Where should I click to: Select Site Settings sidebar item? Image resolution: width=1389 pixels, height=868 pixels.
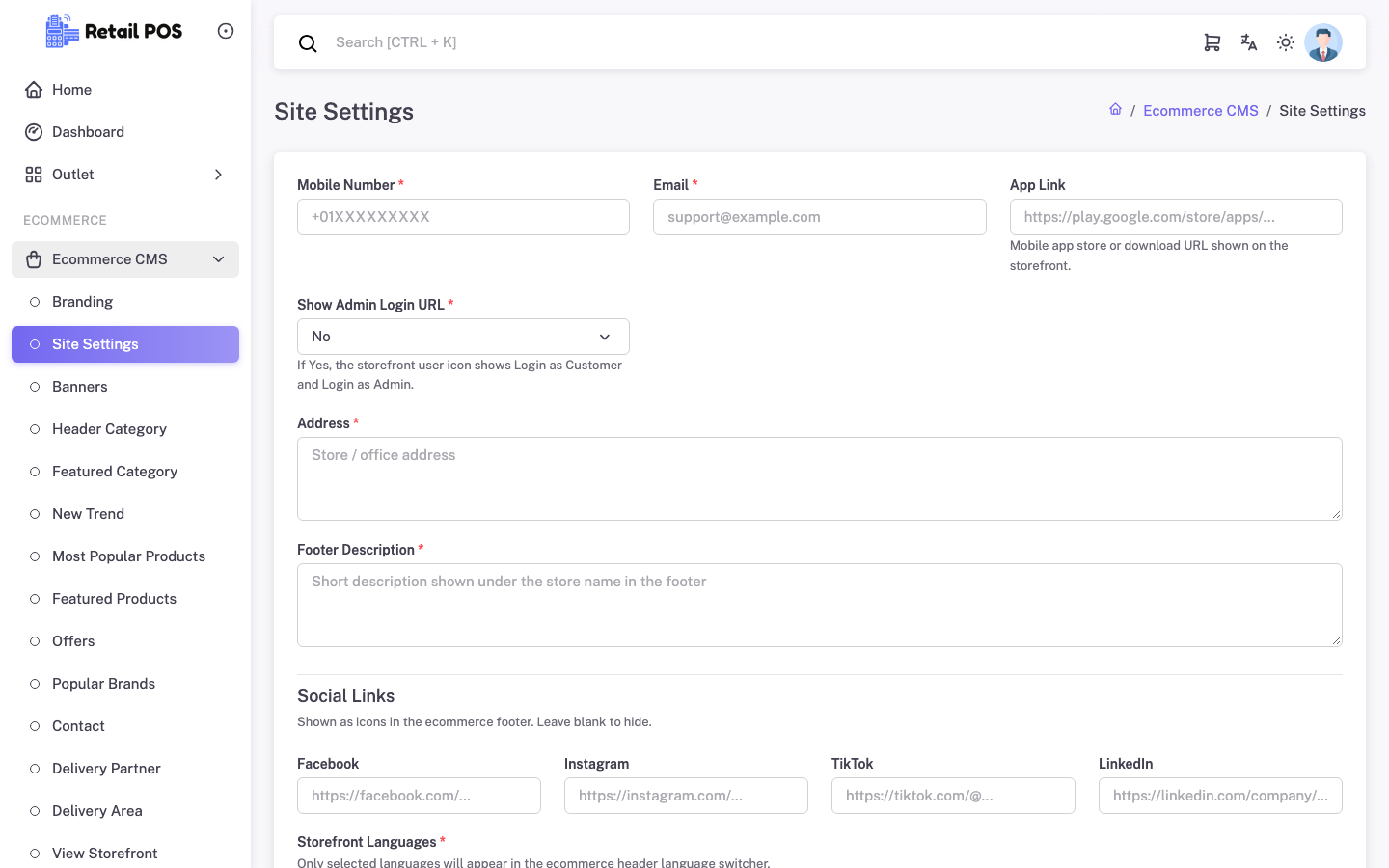[125, 344]
